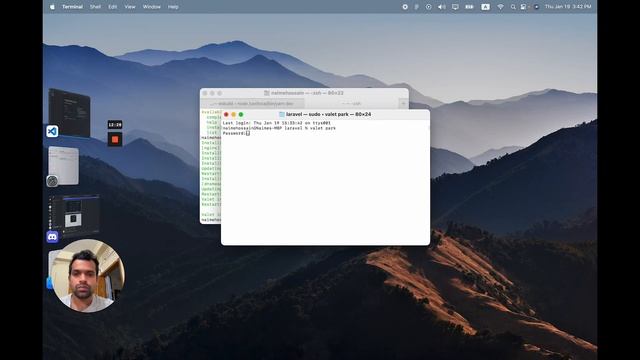Add new tab in background ssh window
Screen dimensions: 640x360
coord(403,104)
